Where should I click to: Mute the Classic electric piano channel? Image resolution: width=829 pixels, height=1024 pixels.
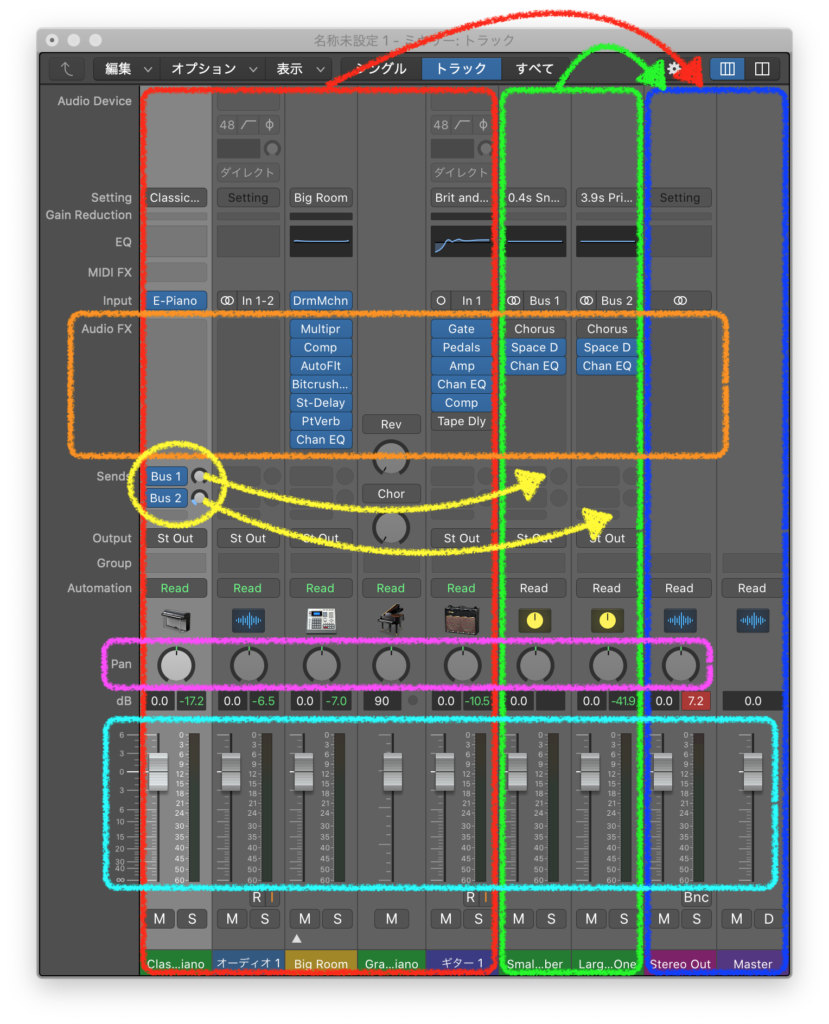tap(160, 918)
